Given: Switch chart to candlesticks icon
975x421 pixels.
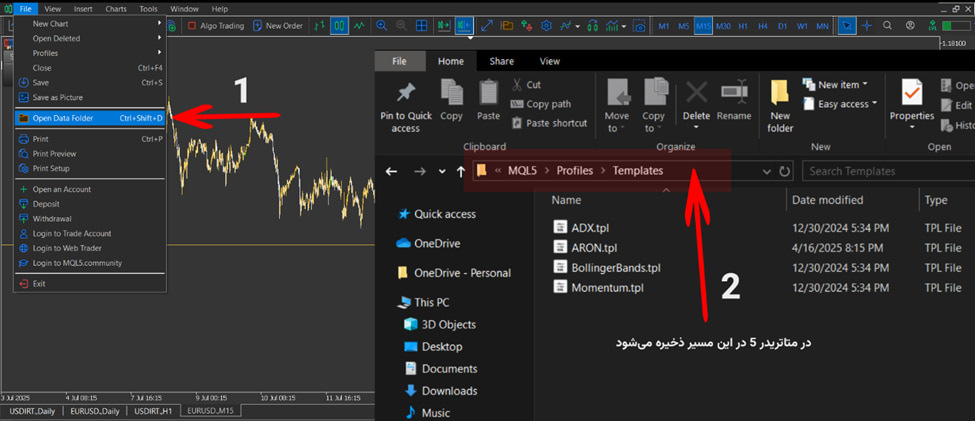Looking at the screenshot, I should [340, 26].
